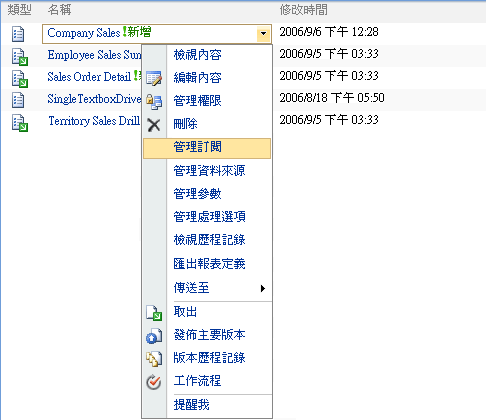
Task: Click the version history icon beside 版本歷程記錄
Action: point(154,359)
